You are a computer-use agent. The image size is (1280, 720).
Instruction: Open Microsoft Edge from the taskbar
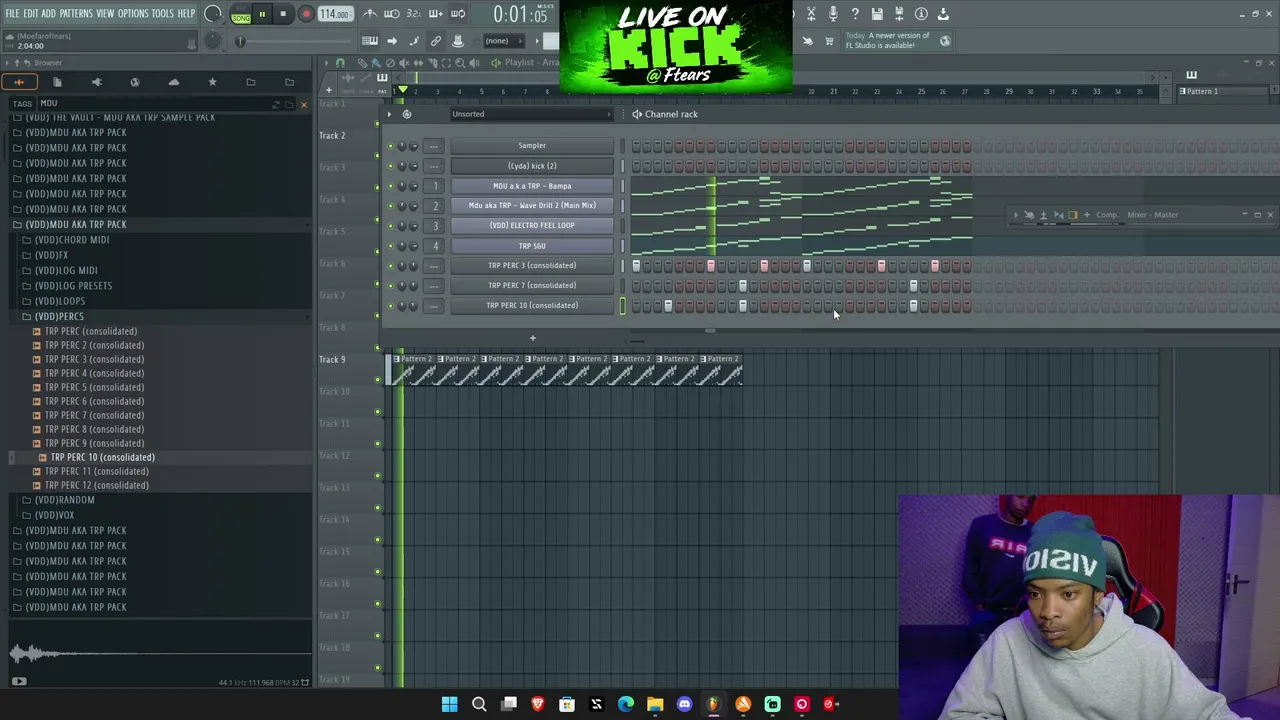[626, 704]
